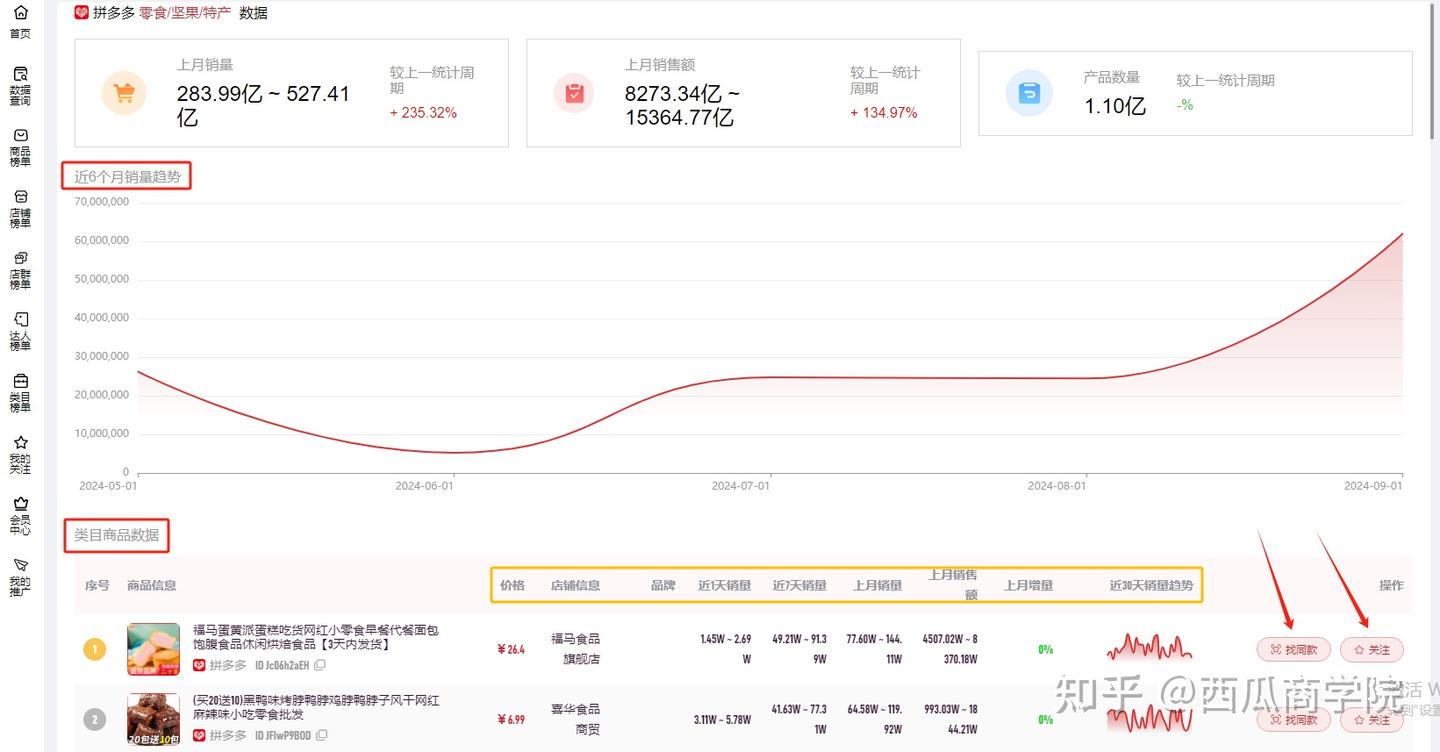Click the 类目商品数据 section title
Screen dimensions: 1440x752
116,535
